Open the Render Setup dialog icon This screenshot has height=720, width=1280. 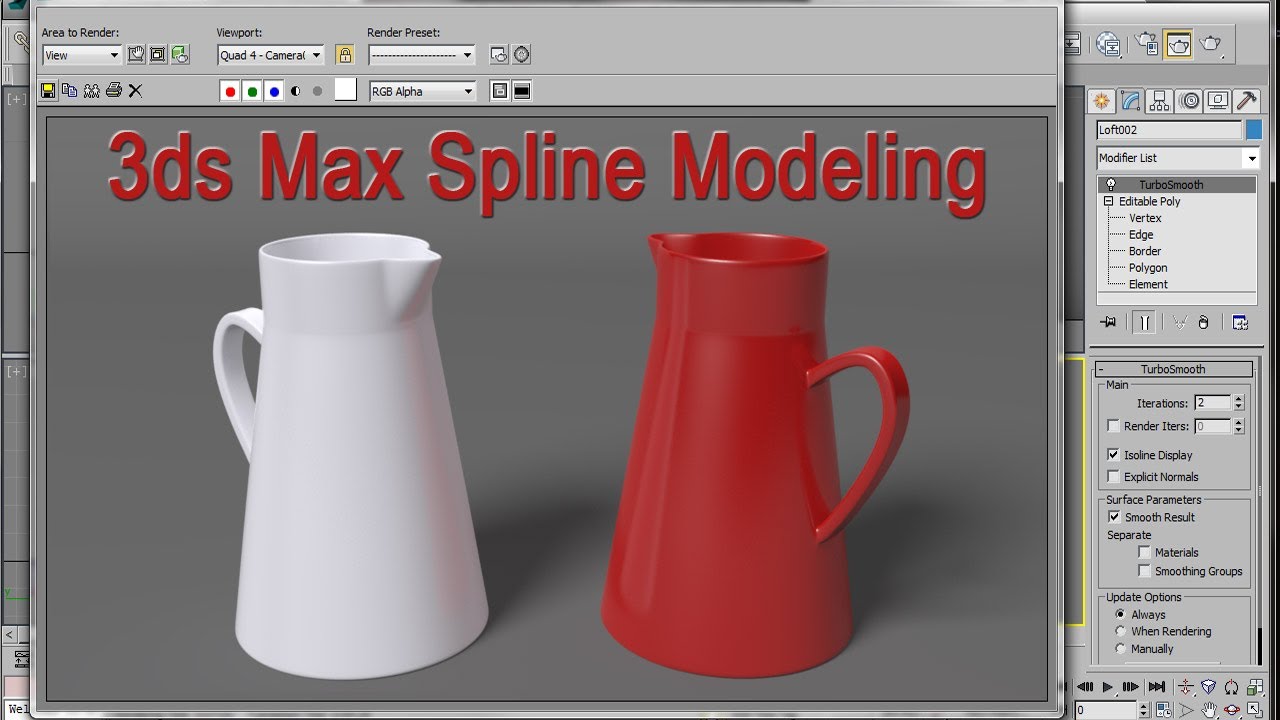coord(499,55)
